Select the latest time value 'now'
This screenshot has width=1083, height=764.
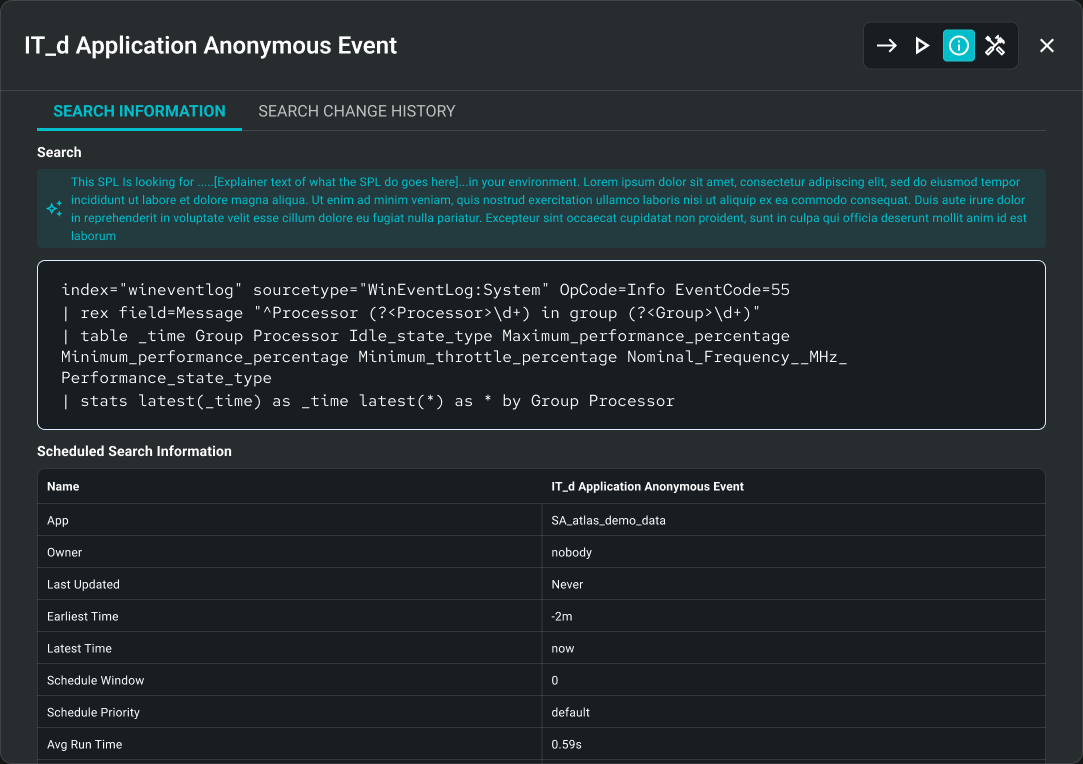[x=563, y=648]
